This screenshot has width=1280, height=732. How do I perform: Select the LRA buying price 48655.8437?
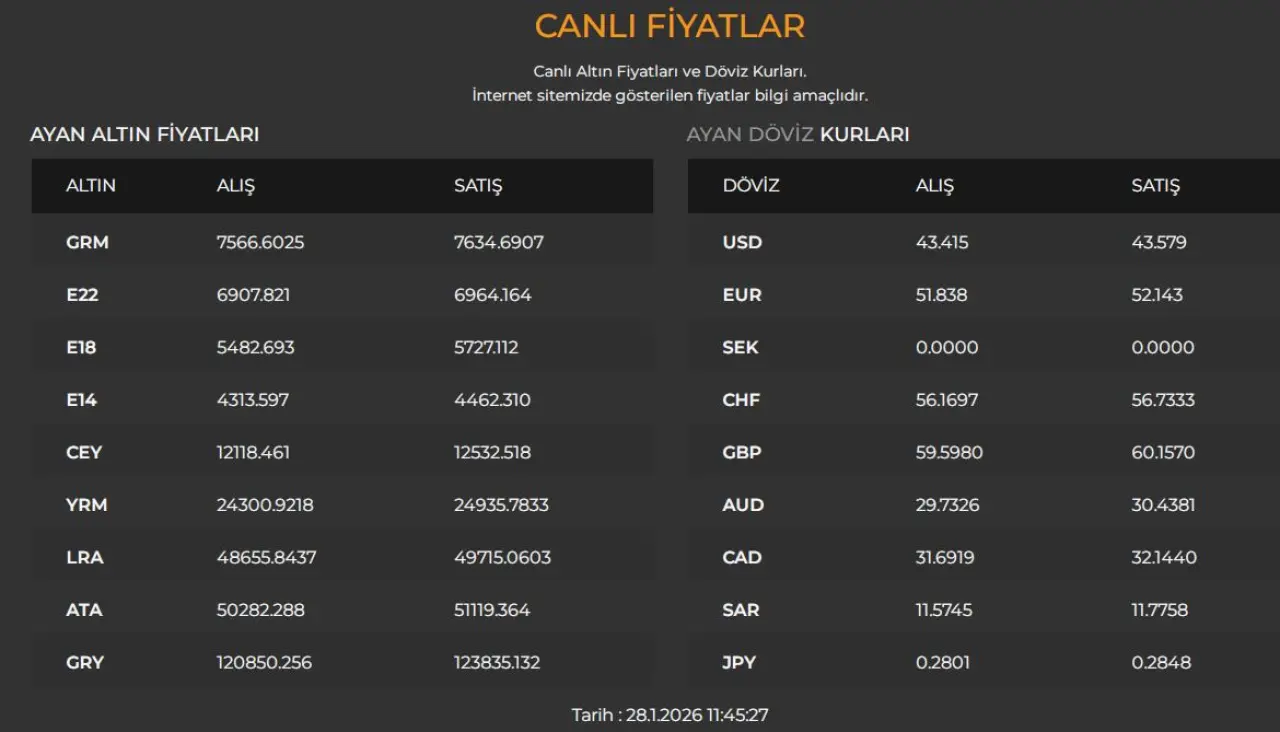coord(266,558)
